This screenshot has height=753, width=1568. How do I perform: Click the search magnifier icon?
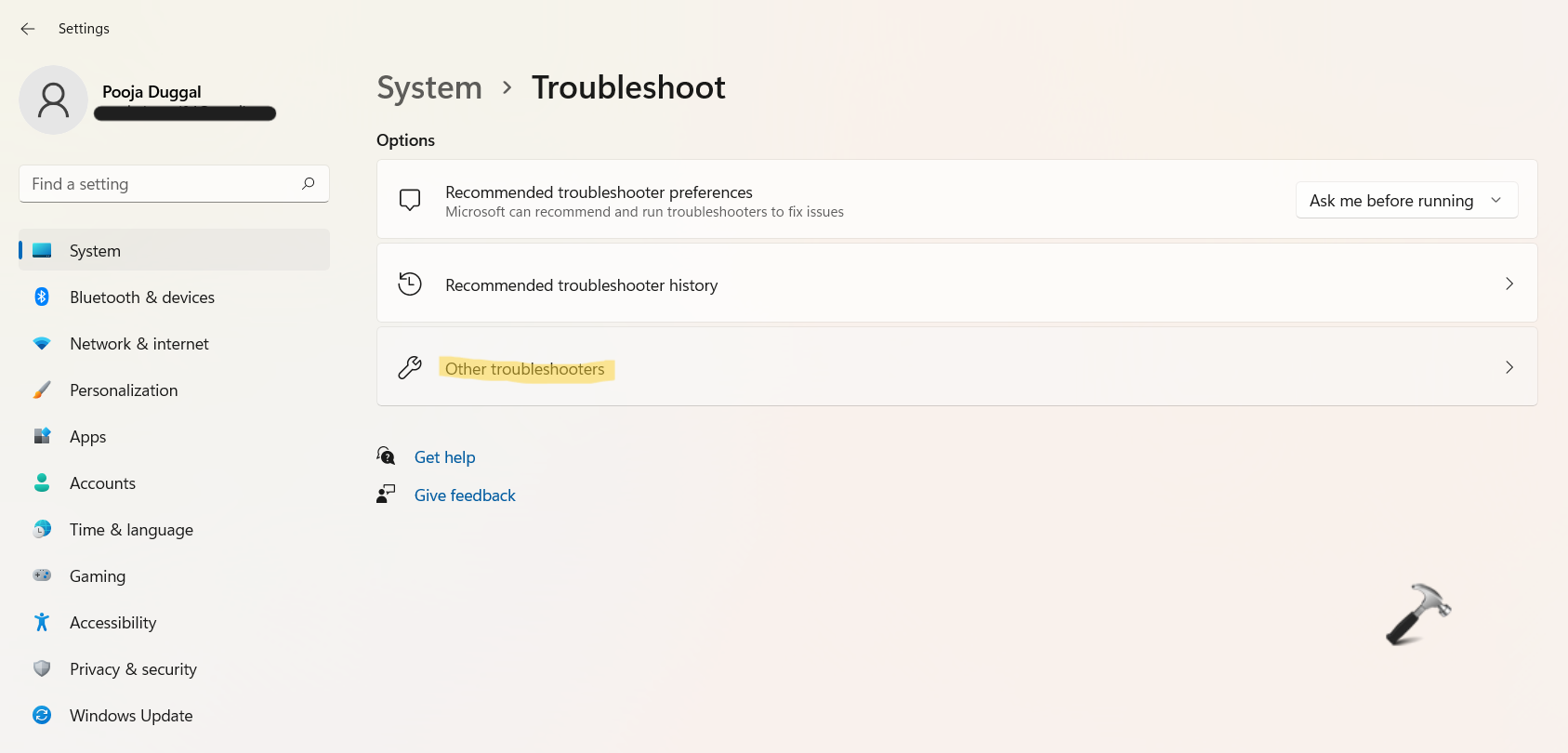click(308, 184)
